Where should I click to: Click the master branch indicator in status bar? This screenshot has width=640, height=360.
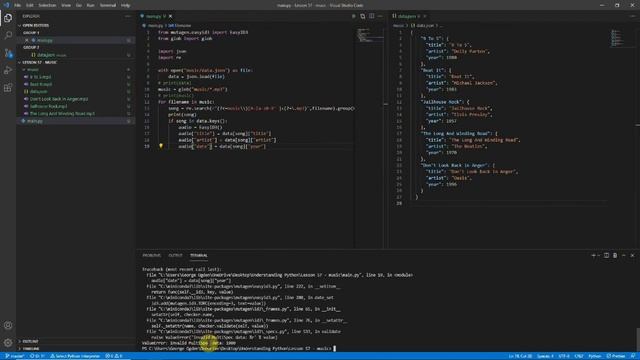coord(14,356)
